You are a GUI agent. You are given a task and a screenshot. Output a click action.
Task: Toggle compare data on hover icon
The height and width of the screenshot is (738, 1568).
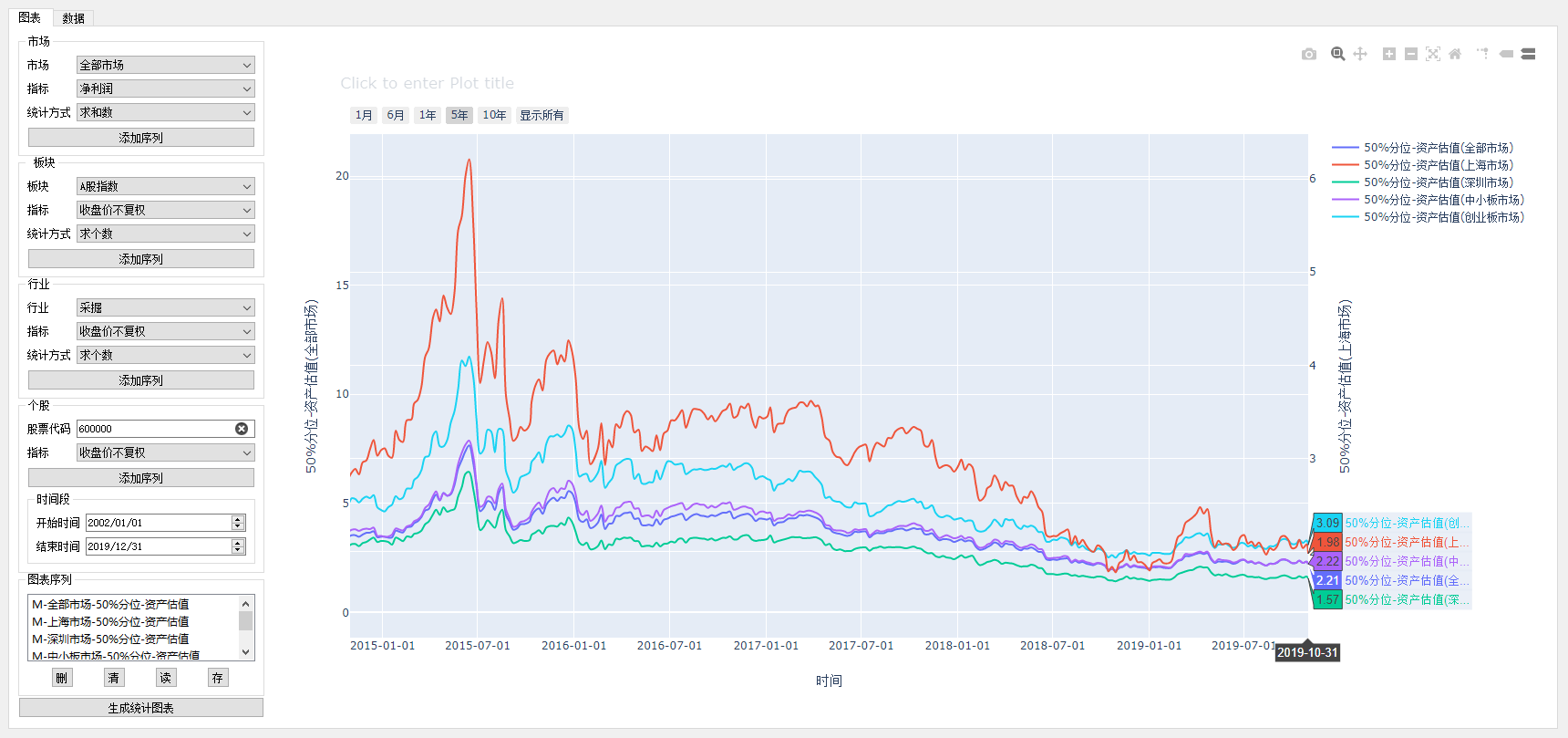[x=1529, y=55]
